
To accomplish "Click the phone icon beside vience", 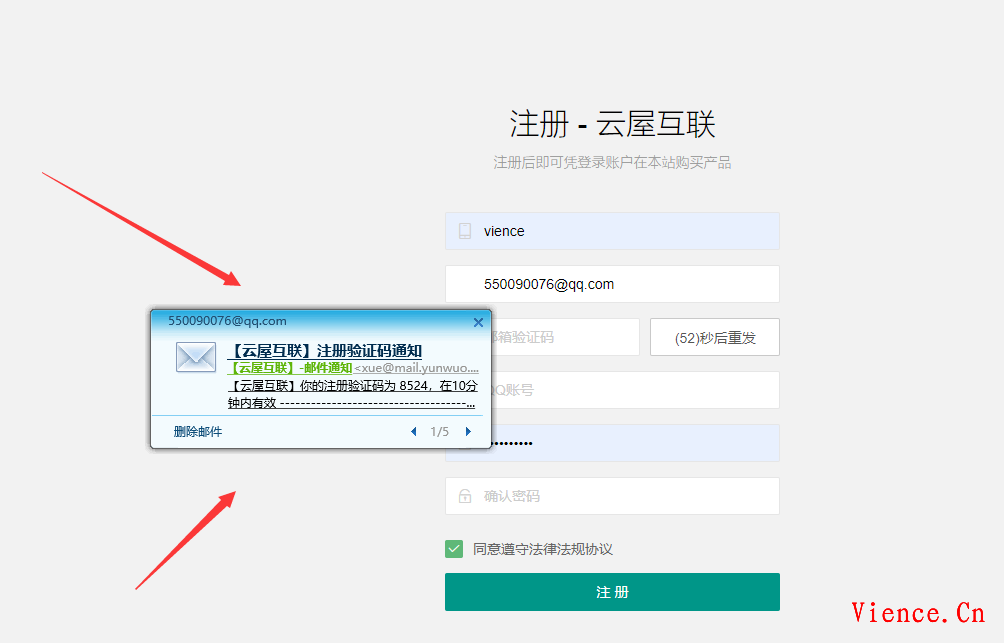I will point(464,231).
